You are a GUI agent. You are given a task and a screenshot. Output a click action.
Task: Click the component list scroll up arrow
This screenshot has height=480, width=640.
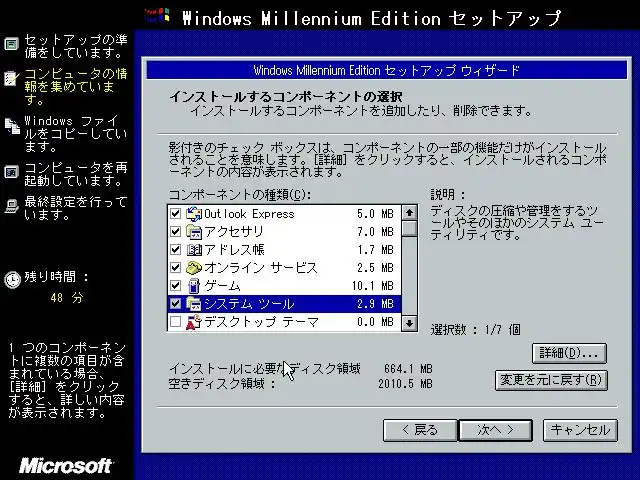click(409, 213)
